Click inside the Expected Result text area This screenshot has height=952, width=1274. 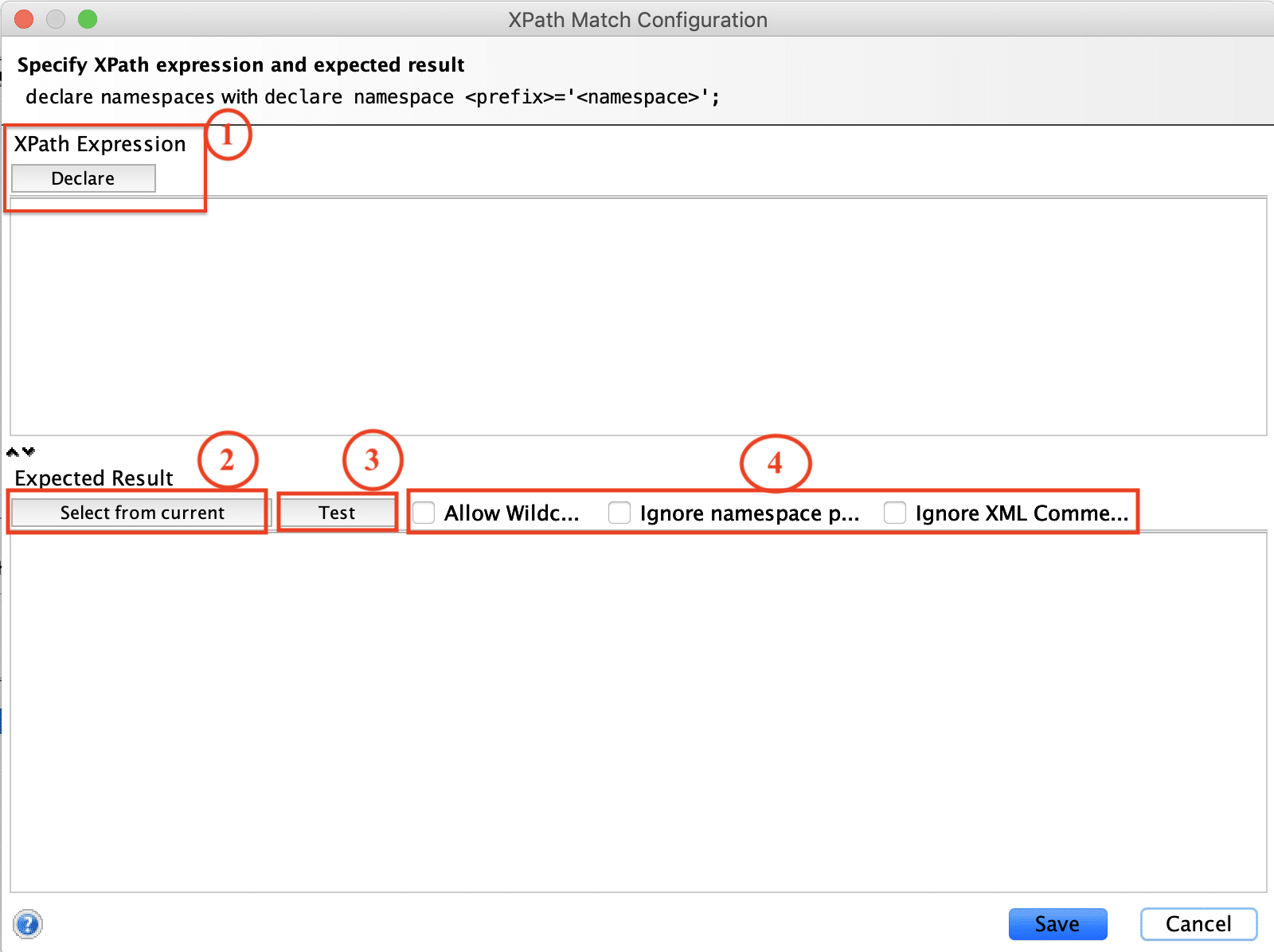pos(638,712)
